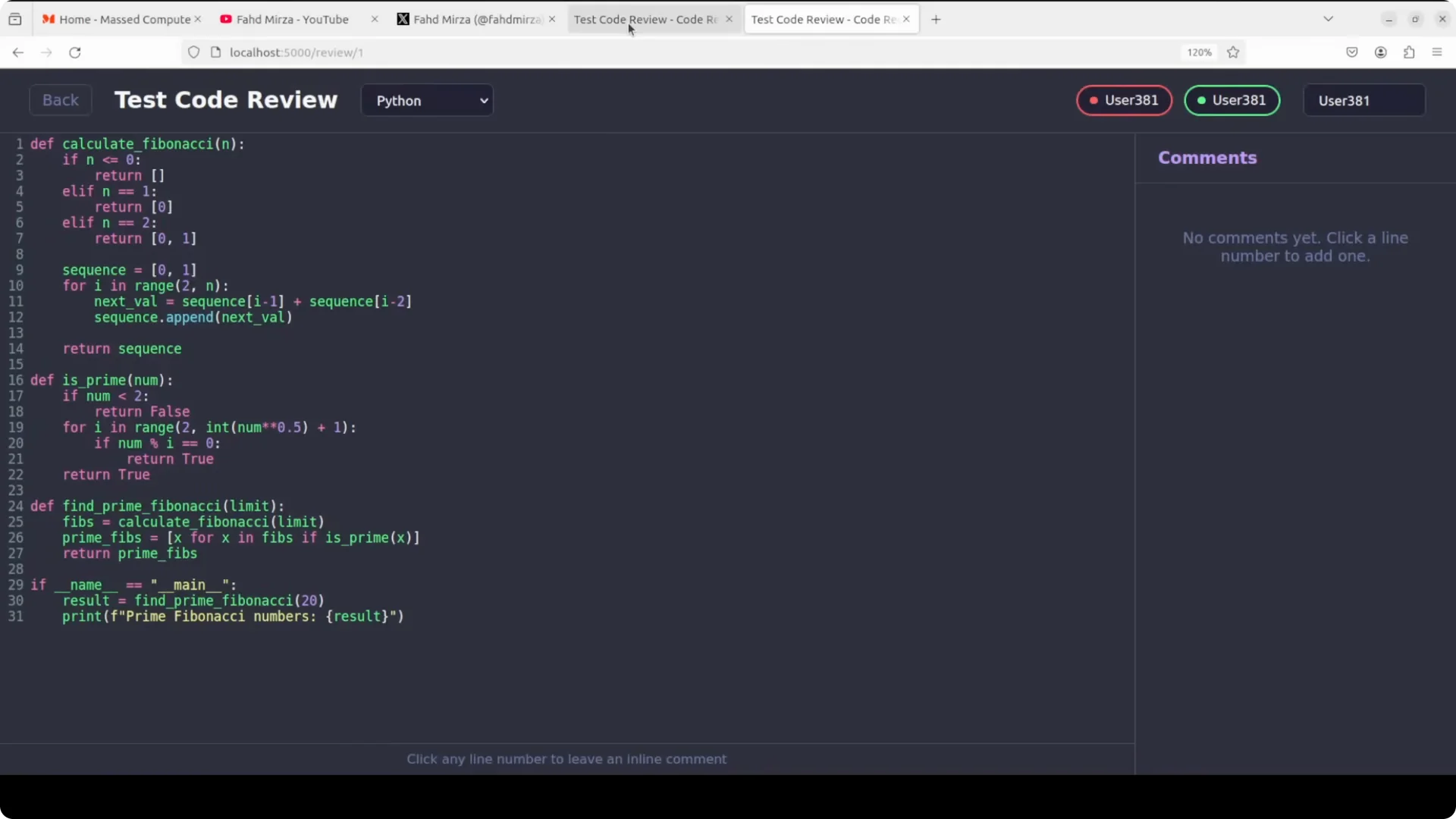Click line number 24 to comment
The image size is (1456, 819).
(16, 506)
